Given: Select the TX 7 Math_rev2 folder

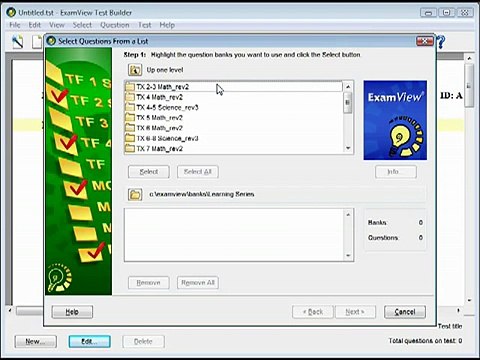Looking at the screenshot, I should tap(234, 149).
